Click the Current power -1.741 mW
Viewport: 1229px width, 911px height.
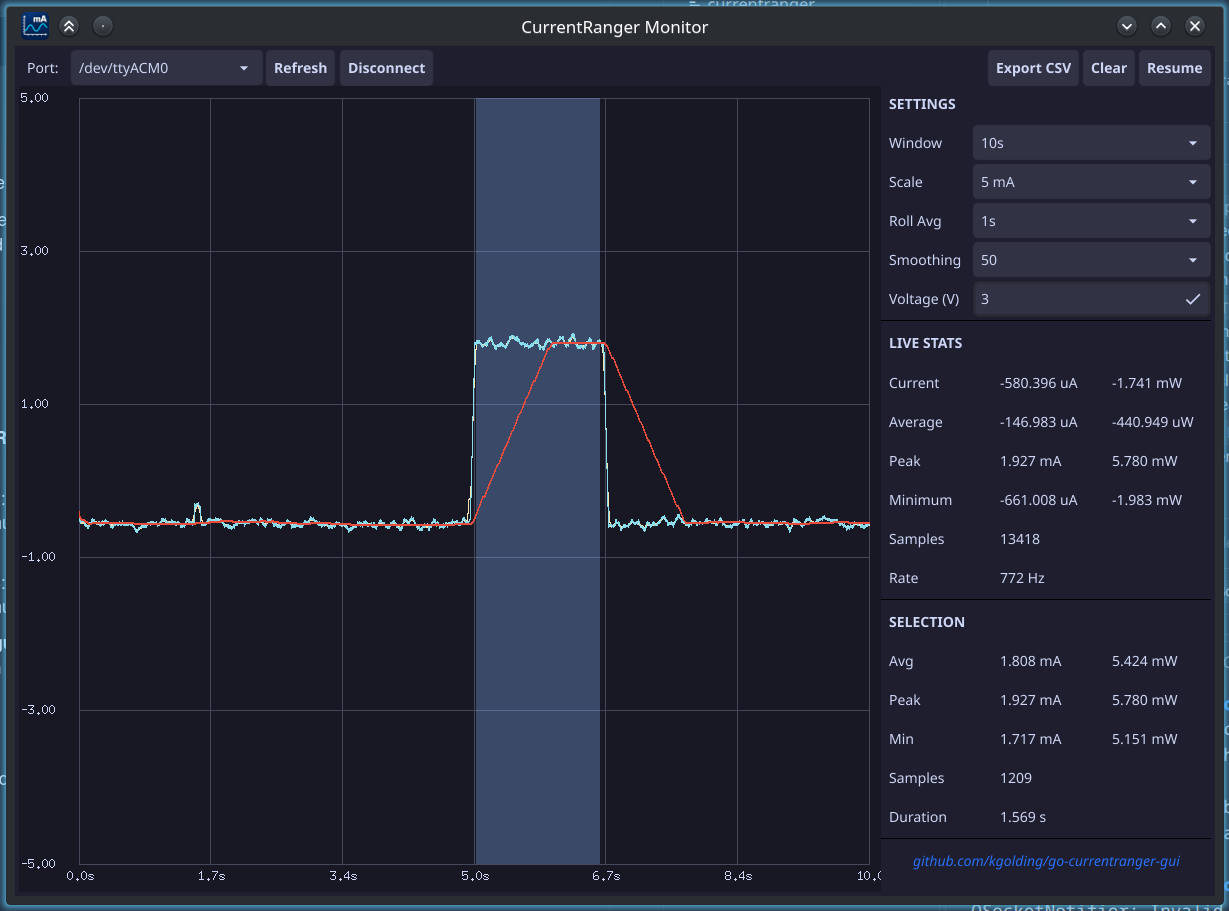pos(1146,383)
